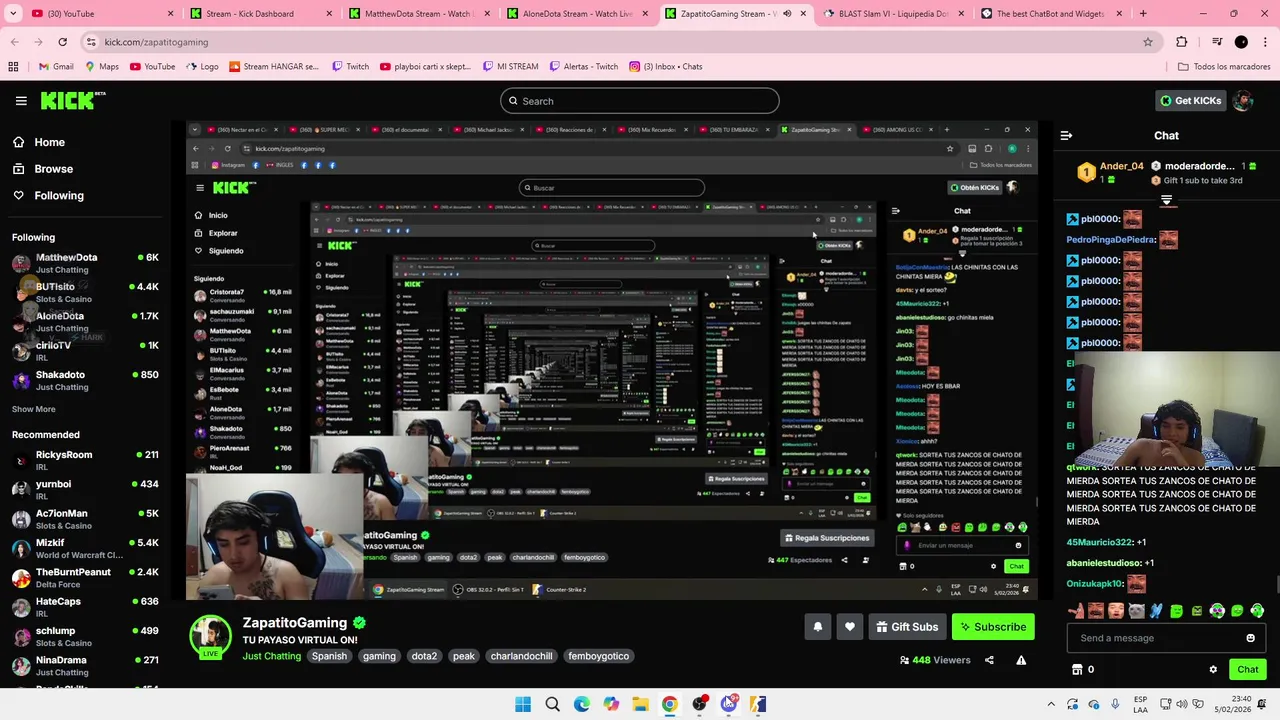Open the Home page in Kick sidebar
This screenshot has width=1280, height=720.
pos(39,142)
